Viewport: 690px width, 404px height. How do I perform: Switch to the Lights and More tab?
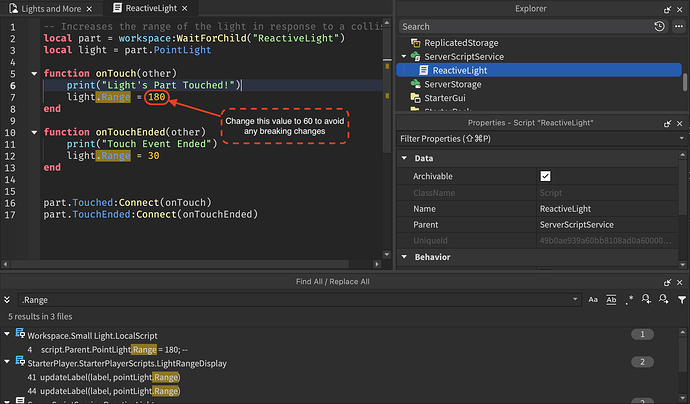(50, 8)
